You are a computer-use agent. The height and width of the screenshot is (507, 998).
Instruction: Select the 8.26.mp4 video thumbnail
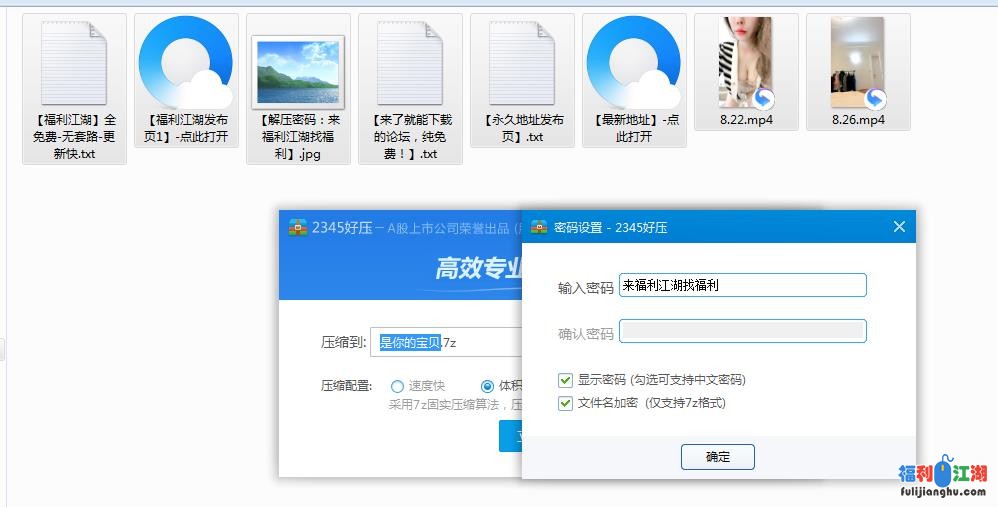858,62
